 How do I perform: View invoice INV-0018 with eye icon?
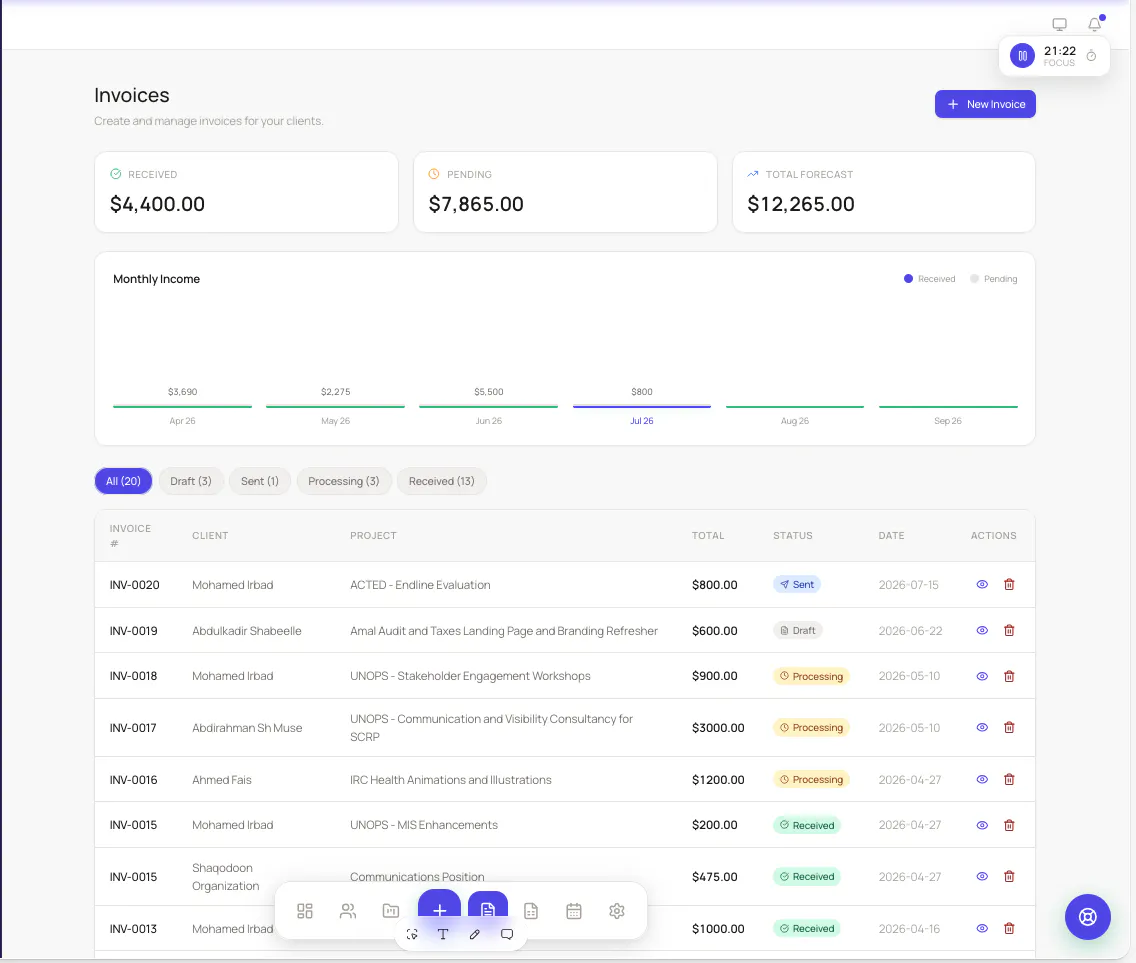(982, 676)
